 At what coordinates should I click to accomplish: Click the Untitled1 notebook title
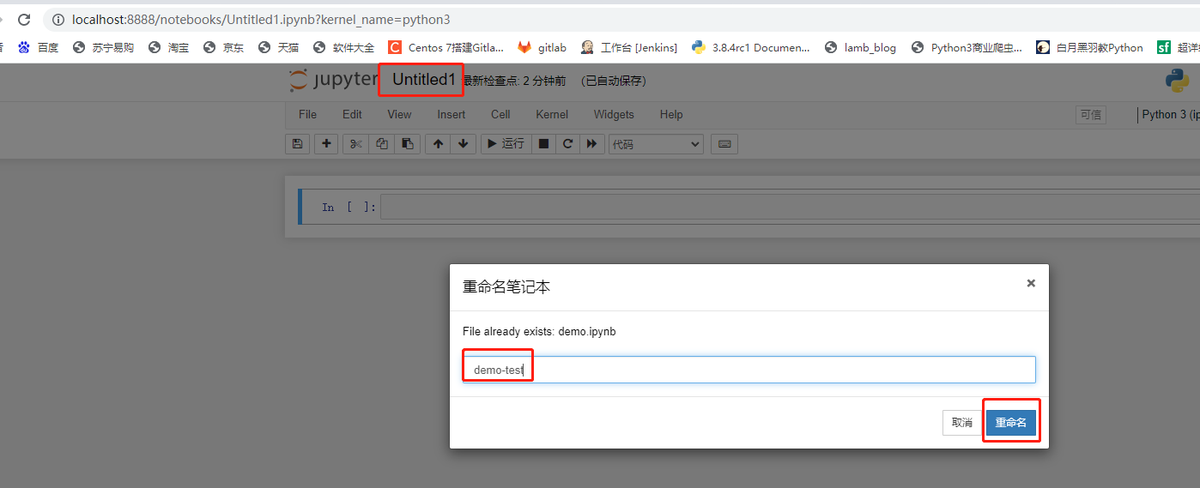click(423, 79)
